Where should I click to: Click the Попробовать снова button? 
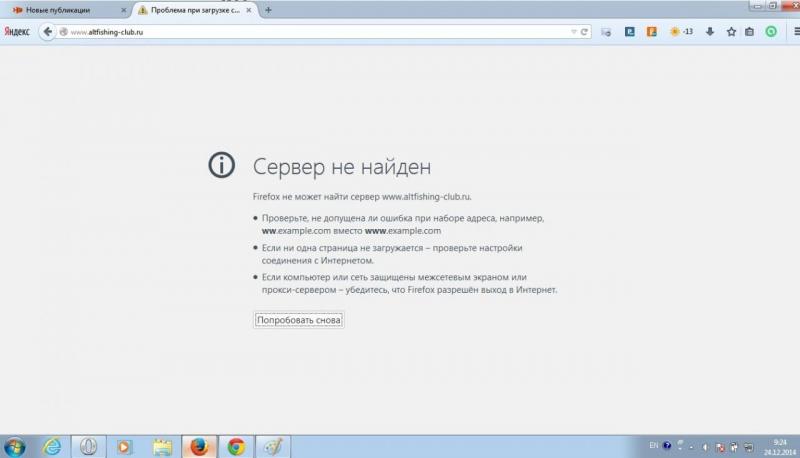[298, 320]
